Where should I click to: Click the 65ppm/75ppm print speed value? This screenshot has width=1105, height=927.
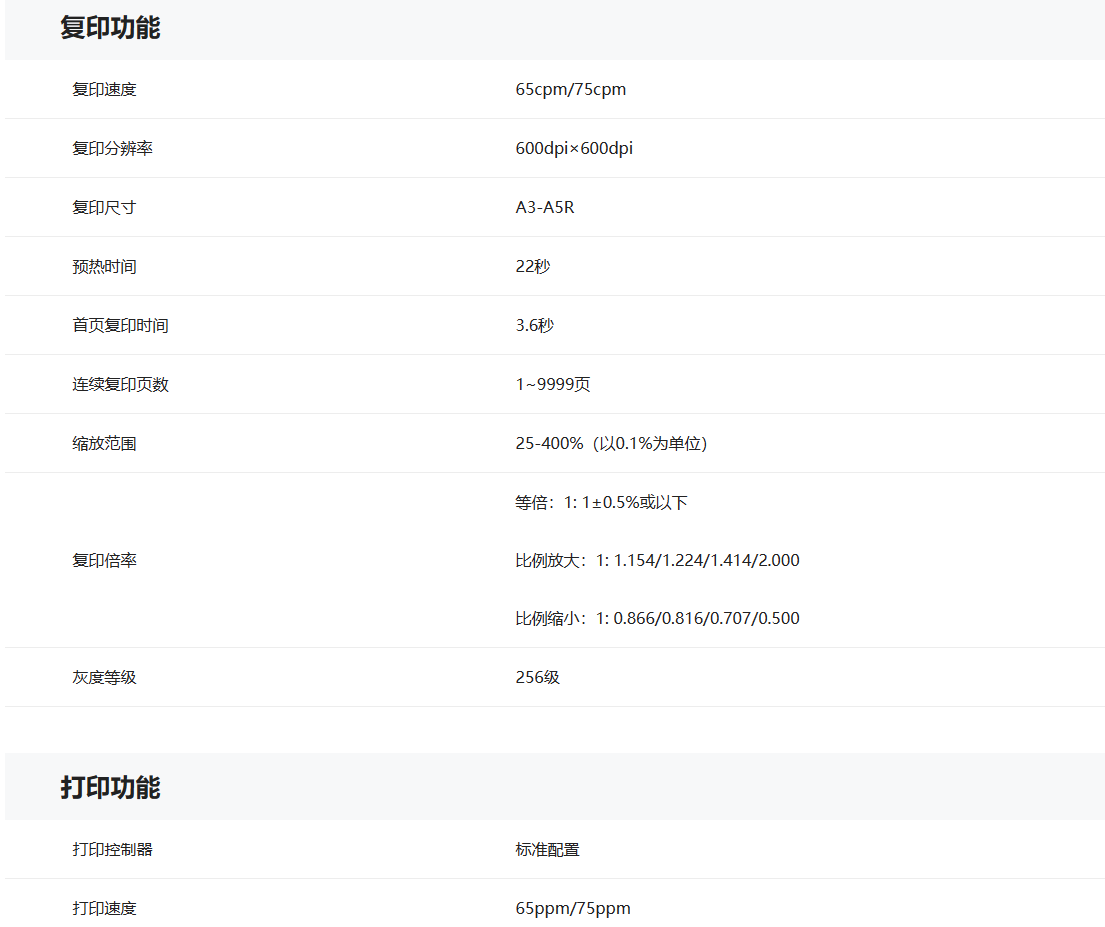tap(573, 908)
